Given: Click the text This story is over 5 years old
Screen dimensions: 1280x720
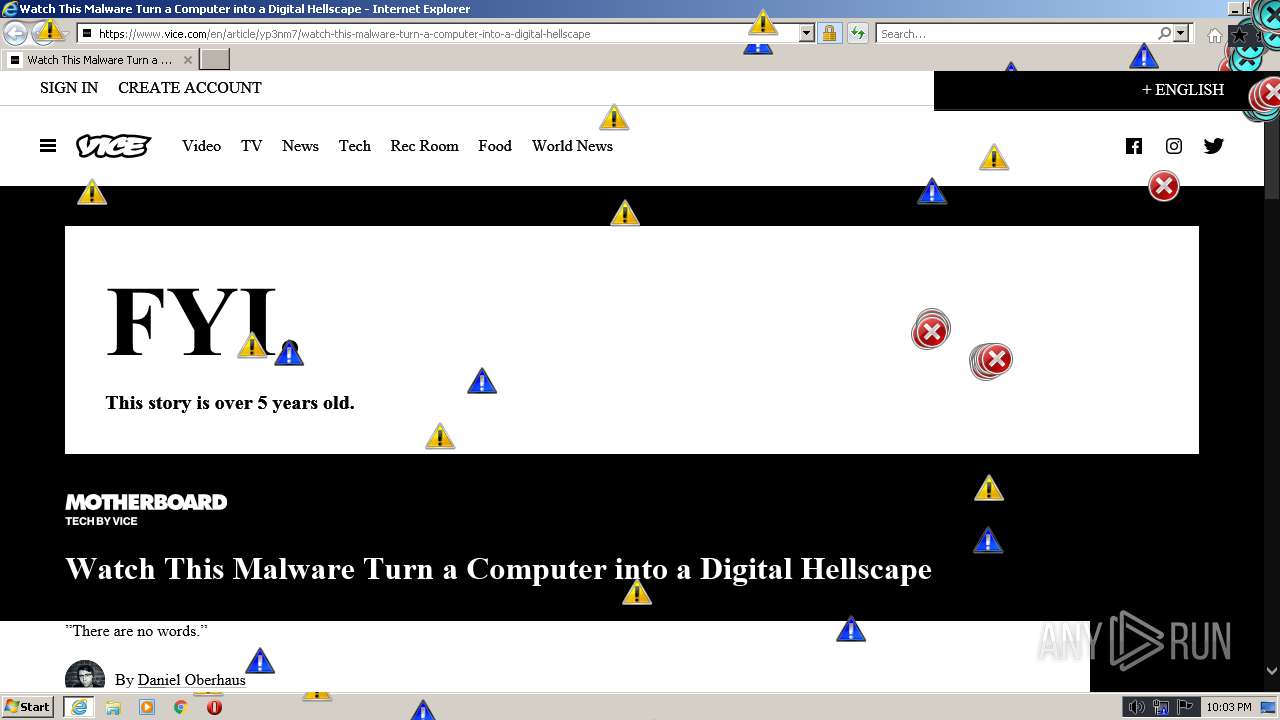Looking at the screenshot, I should 230,403.
